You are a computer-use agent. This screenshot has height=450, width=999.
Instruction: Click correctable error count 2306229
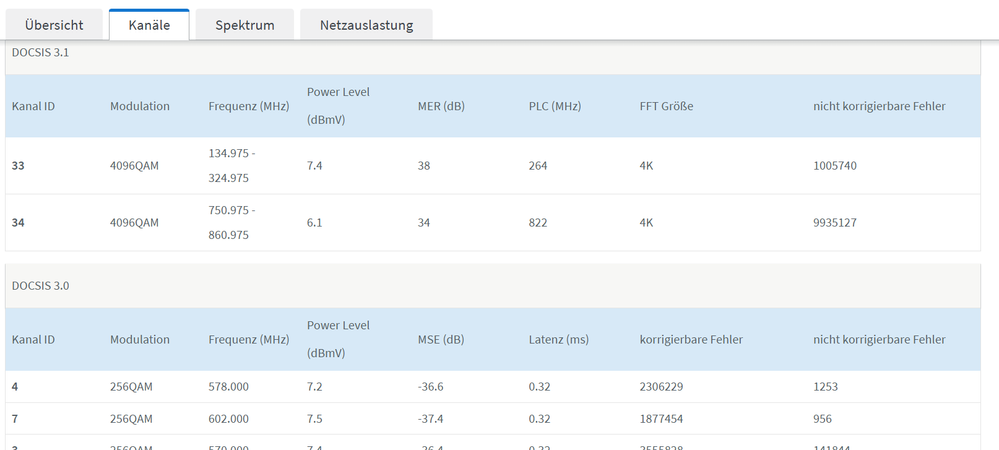(662, 387)
